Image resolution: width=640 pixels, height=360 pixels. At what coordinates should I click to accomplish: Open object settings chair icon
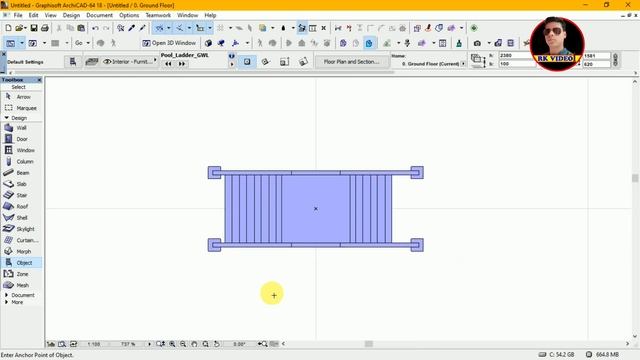pyautogui.click(x=73, y=62)
